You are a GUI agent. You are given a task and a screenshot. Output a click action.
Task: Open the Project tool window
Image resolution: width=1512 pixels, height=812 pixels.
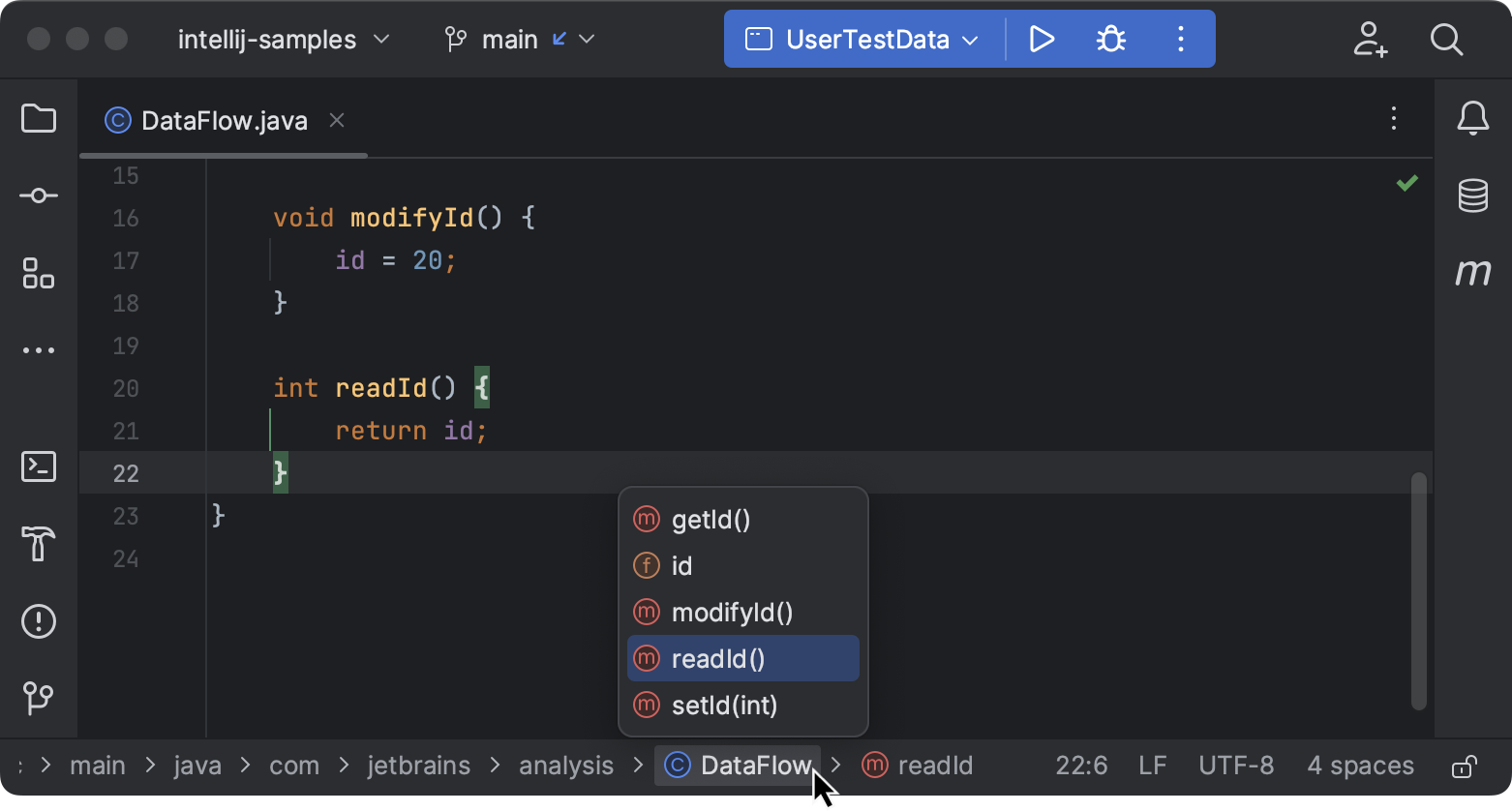pyautogui.click(x=39, y=118)
